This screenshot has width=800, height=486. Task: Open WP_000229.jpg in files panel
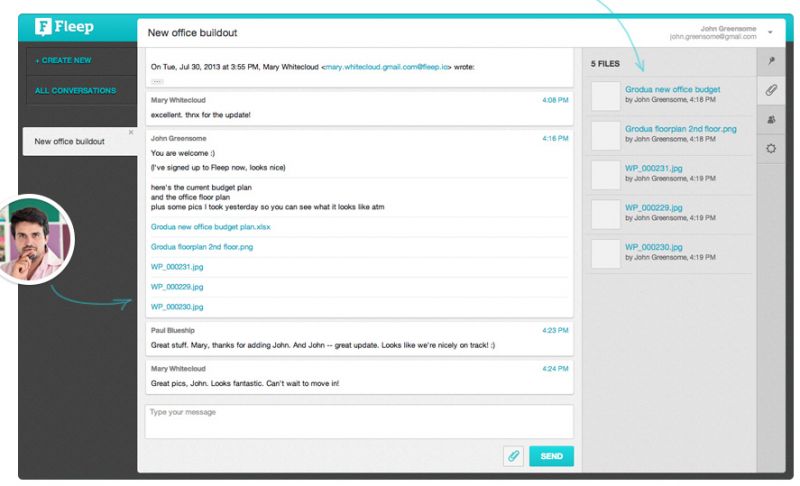pyautogui.click(x=654, y=208)
